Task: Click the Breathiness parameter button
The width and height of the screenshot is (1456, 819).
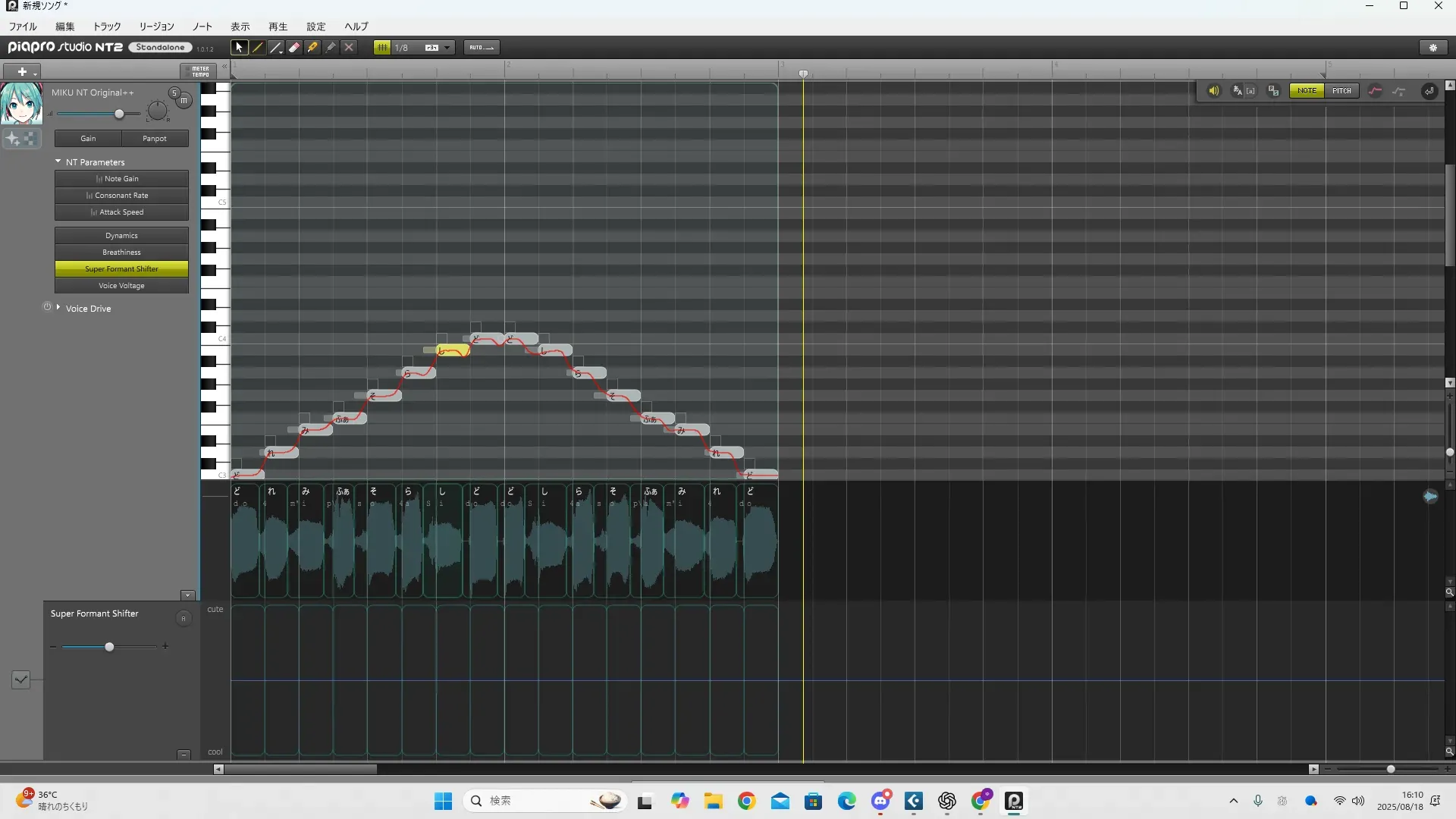Action: coord(121,253)
